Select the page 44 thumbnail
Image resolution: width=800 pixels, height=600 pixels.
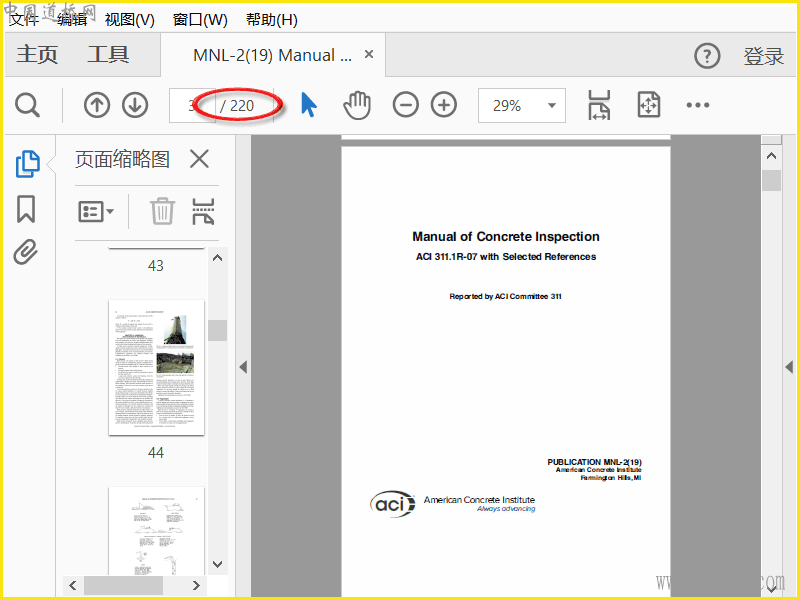pyautogui.click(x=156, y=367)
